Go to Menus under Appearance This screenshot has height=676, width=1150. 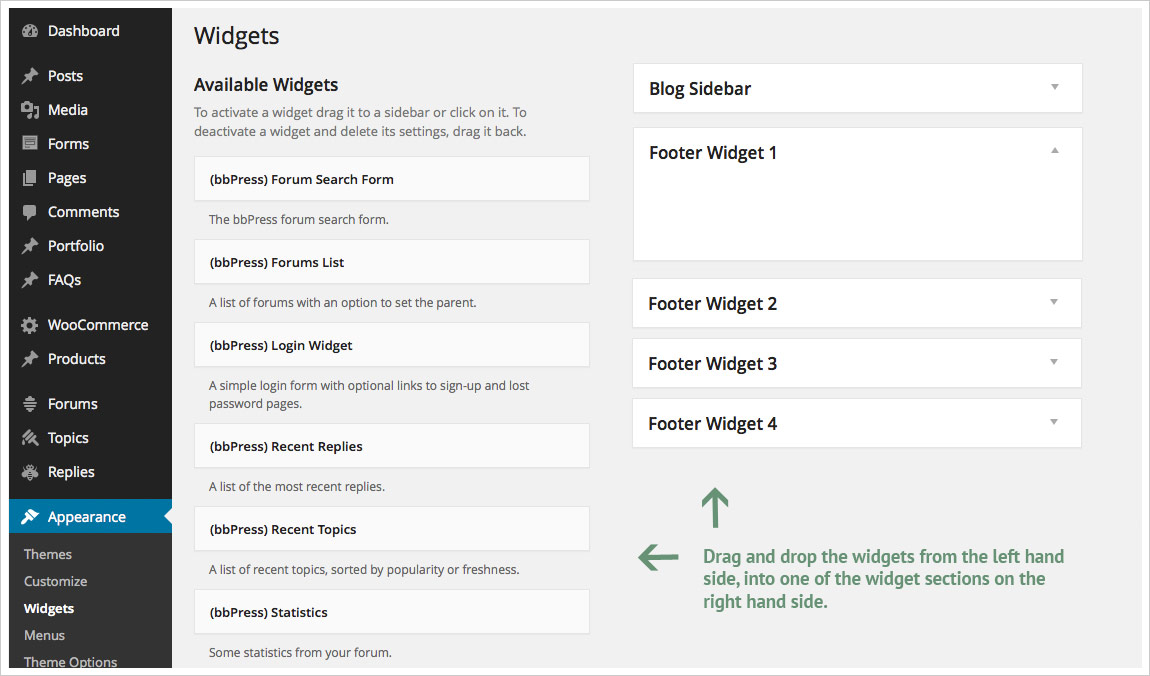pyautogui.click(x=44, y=635)
